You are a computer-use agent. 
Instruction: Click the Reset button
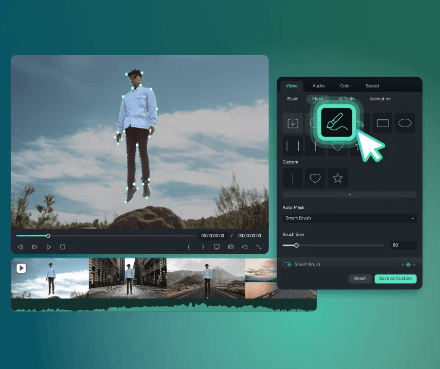360,278
